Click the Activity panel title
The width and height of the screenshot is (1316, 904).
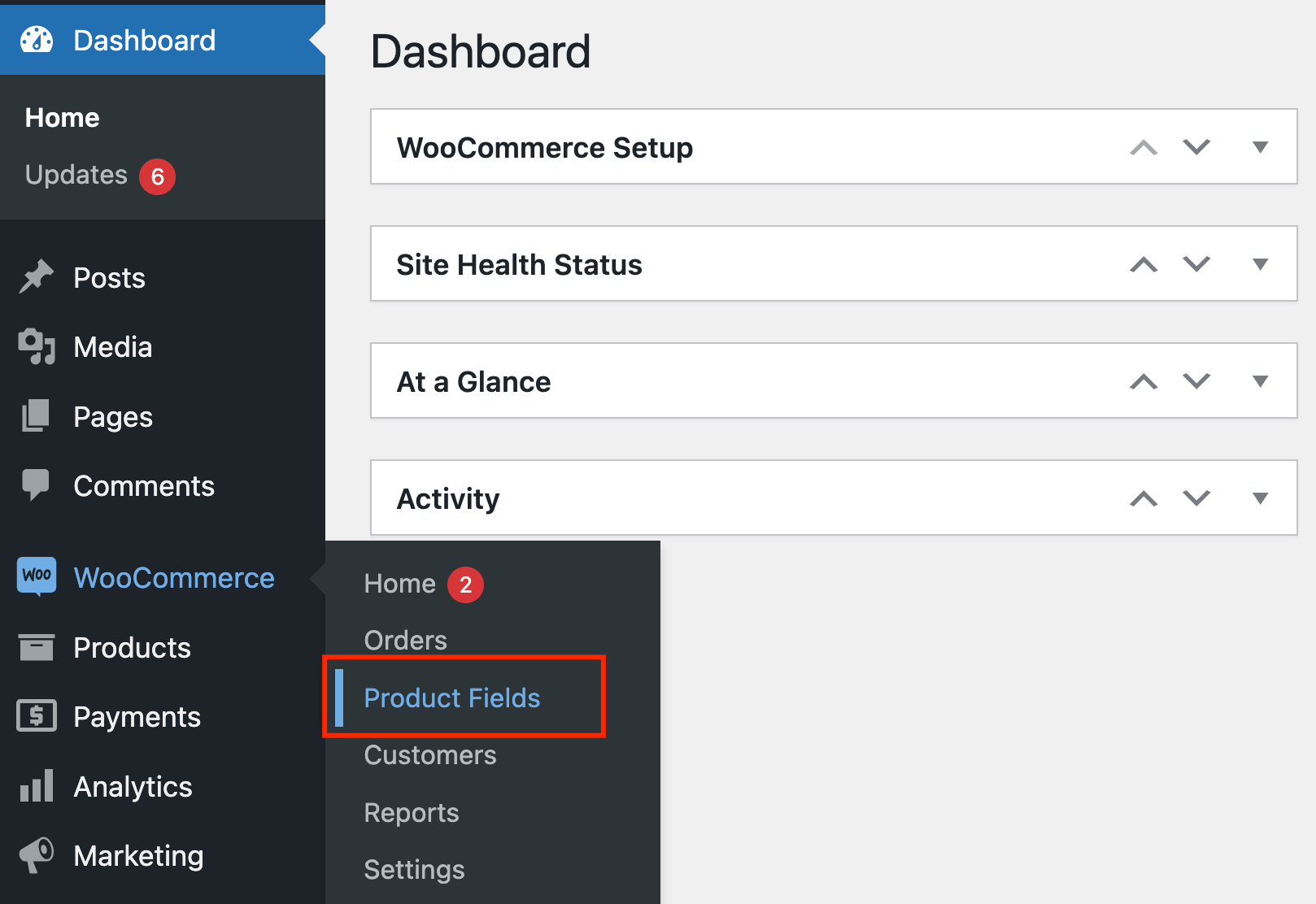(x=448, y=499)
